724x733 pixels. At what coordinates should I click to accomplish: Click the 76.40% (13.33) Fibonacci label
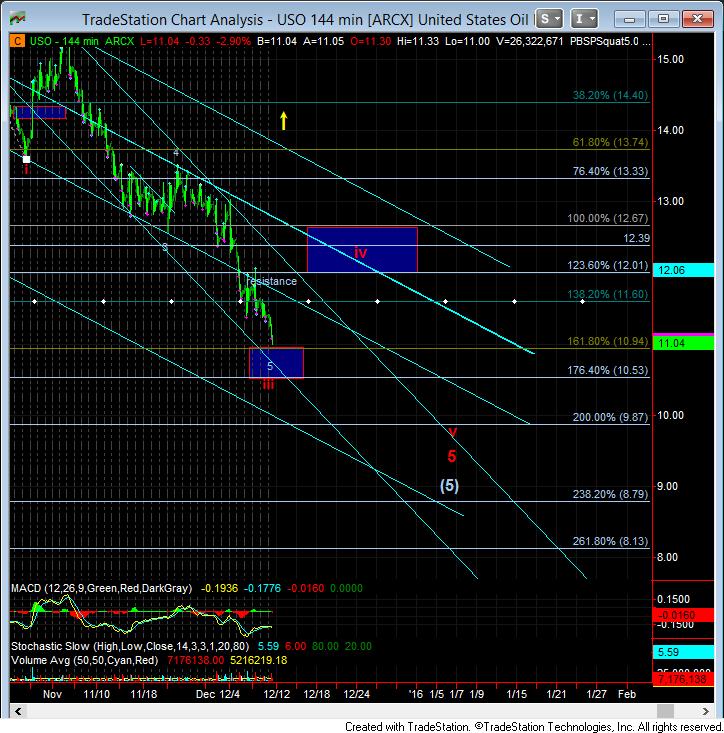610,171
